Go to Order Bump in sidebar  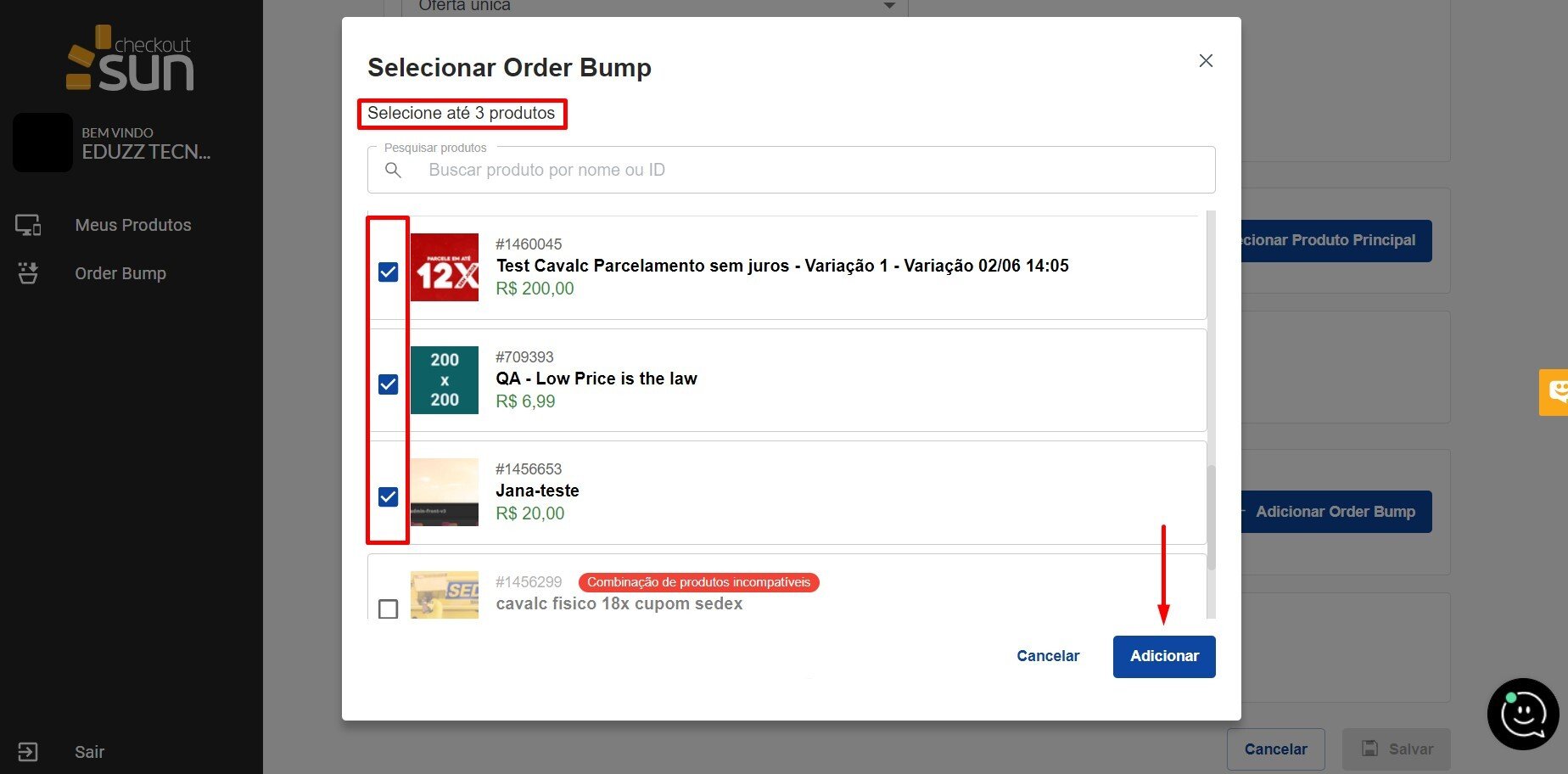120,273
